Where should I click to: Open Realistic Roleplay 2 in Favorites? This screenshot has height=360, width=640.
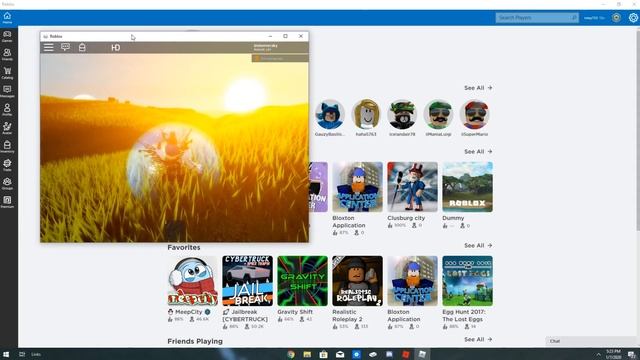pyautogui.click(x=358, y=281)
